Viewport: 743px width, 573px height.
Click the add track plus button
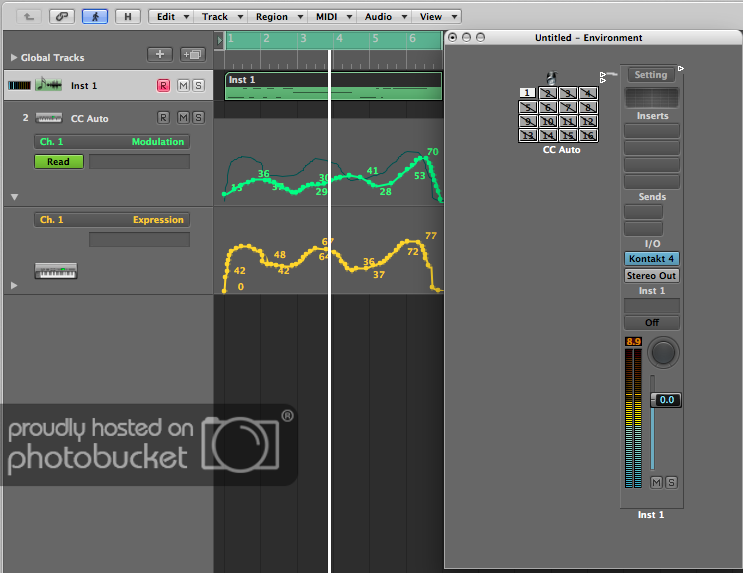[159, 54]
